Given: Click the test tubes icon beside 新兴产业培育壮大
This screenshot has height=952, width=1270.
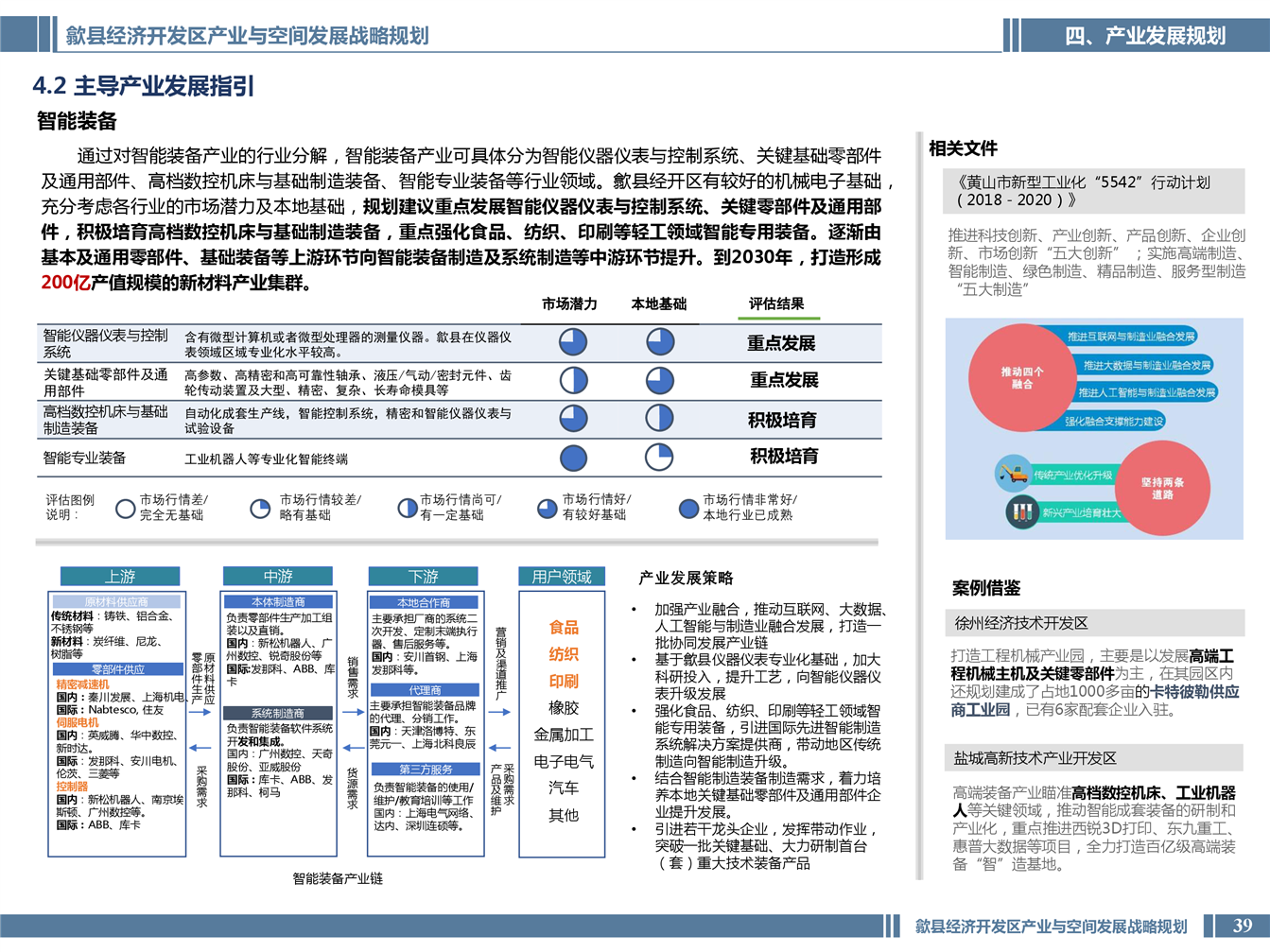Looking at the screenshot, I should click(1021, 512).
